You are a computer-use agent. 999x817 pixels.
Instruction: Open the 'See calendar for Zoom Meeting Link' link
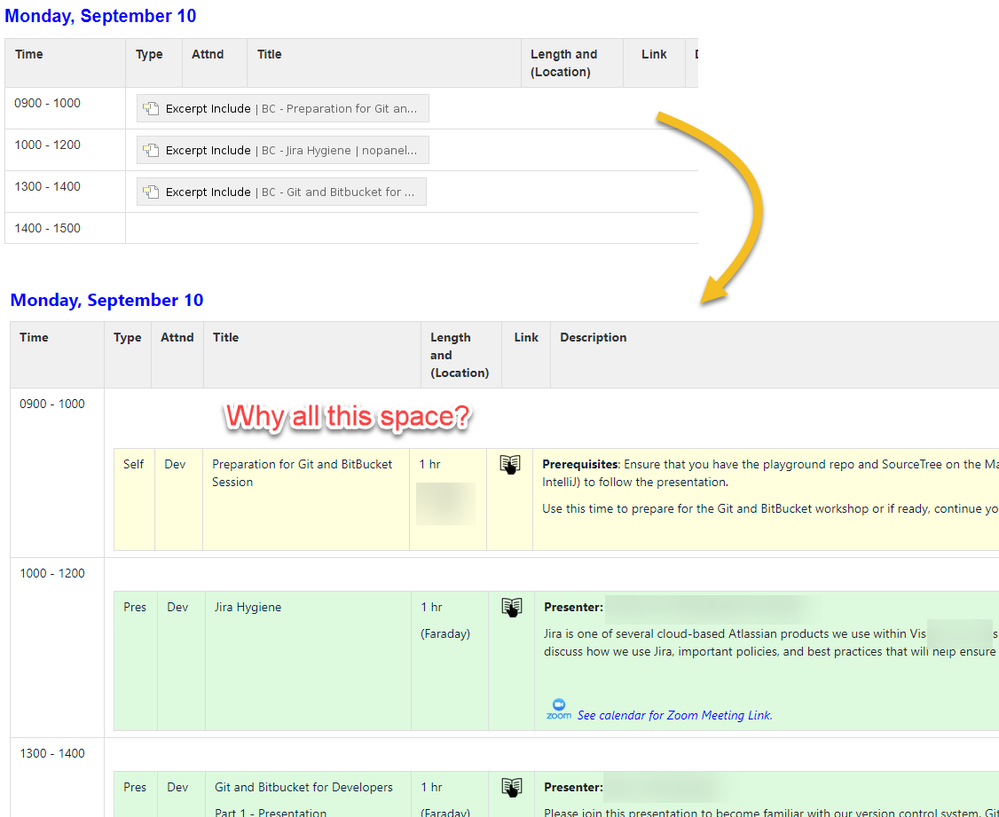click(x=675, y=715)
